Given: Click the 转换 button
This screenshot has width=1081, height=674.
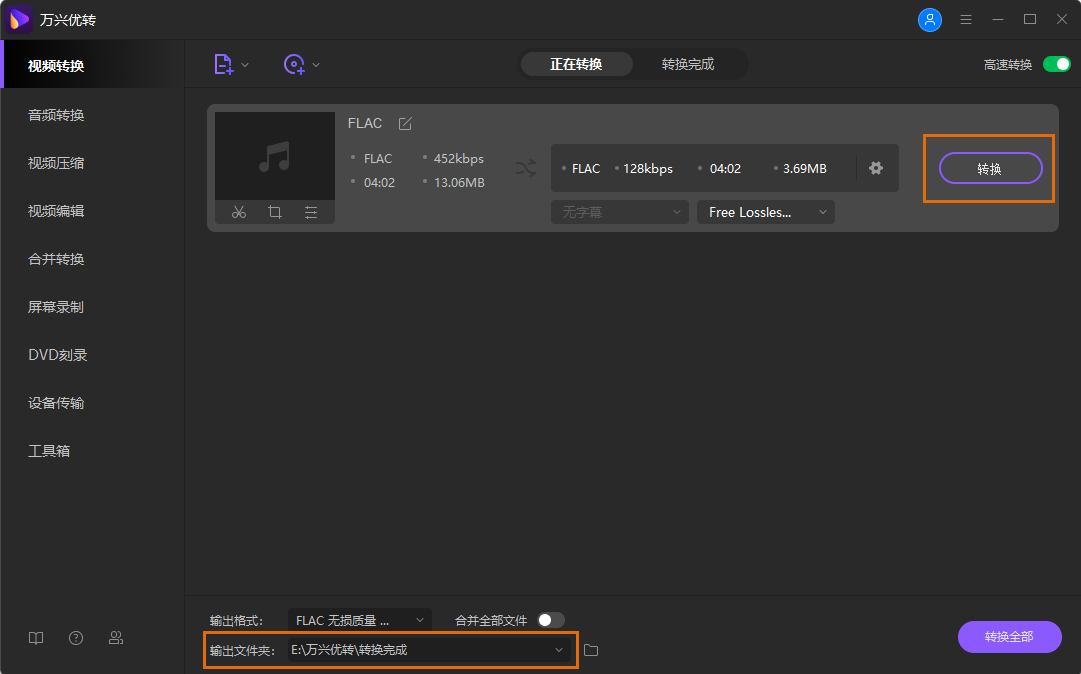Looking at the screenshot, I should (x=990, y=168).
